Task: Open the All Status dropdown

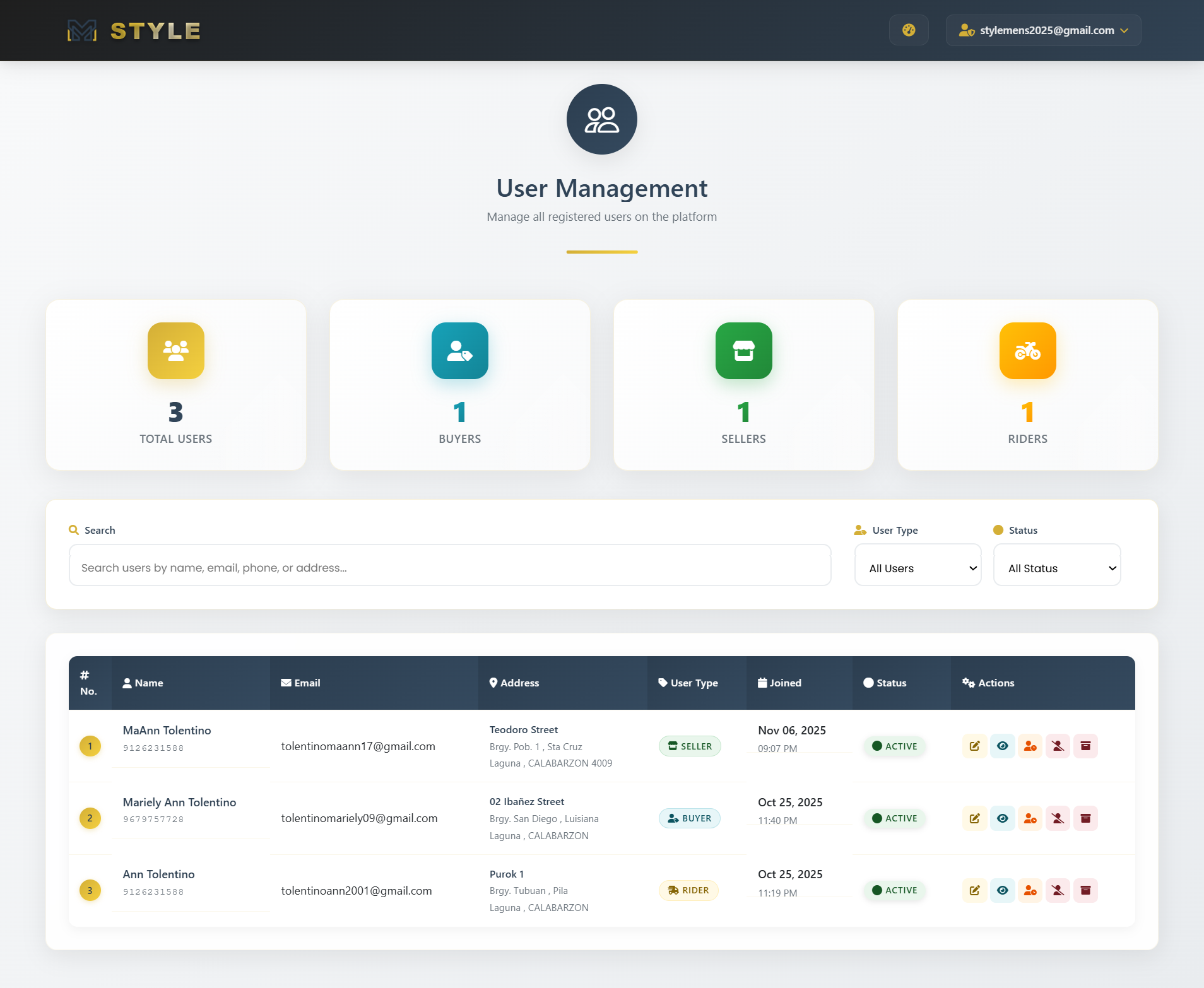Action: coord(1056,566)
